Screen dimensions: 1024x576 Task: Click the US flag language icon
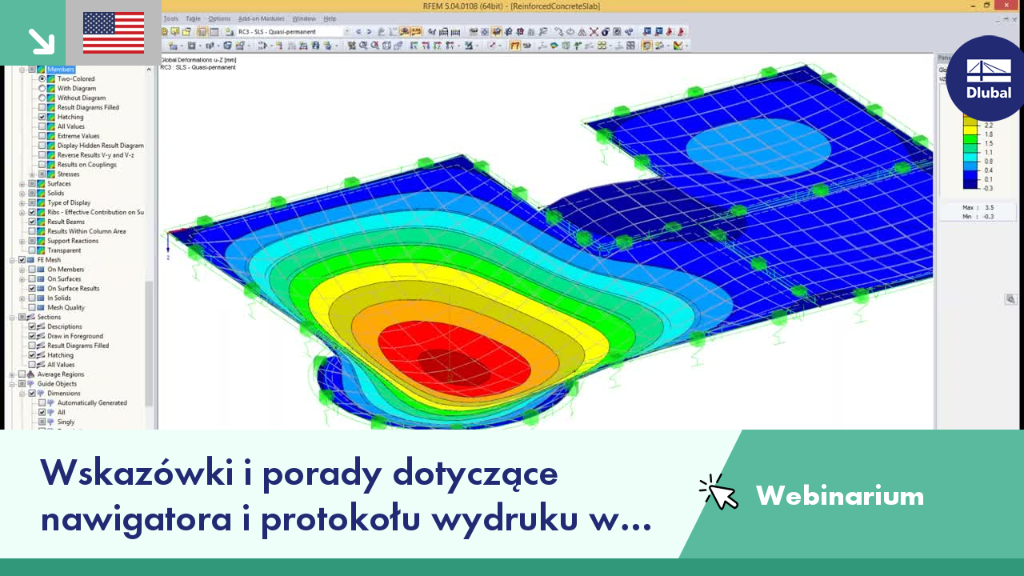click(114, 33)
